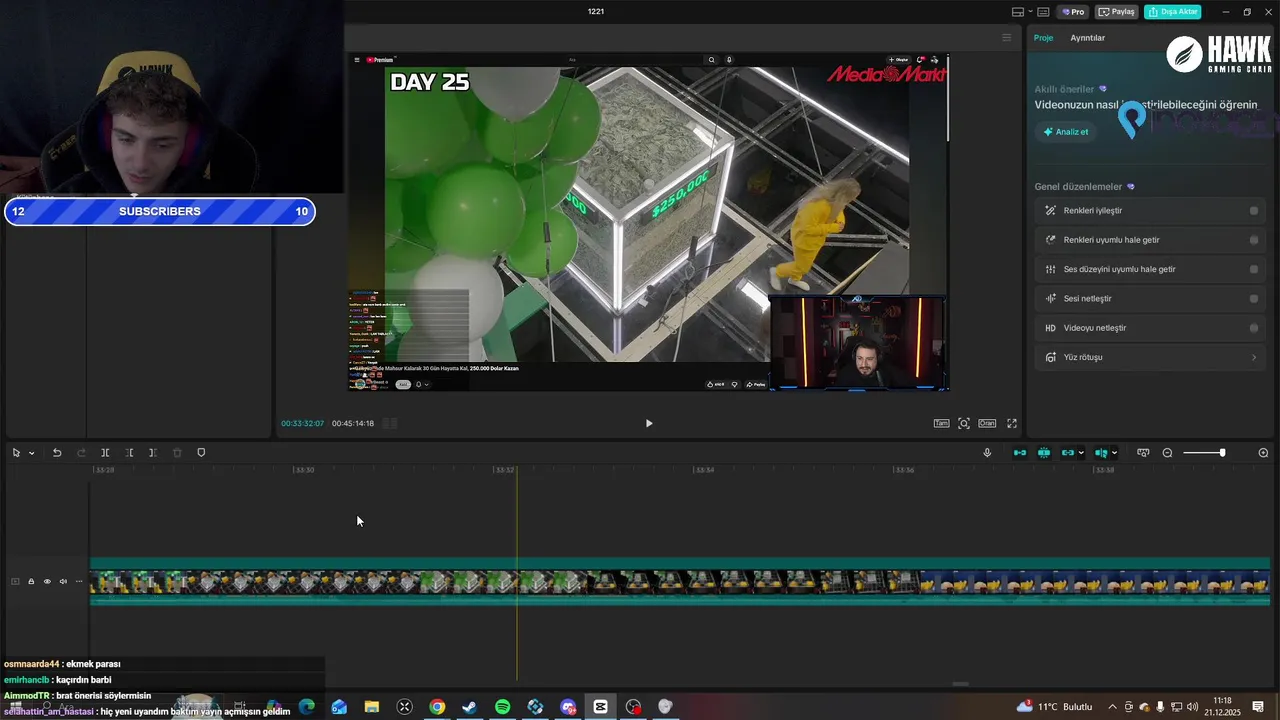Open the pointer tool mode dropdown arrow
Viewport: 1280px width, 720px height.
click(31, 453)
